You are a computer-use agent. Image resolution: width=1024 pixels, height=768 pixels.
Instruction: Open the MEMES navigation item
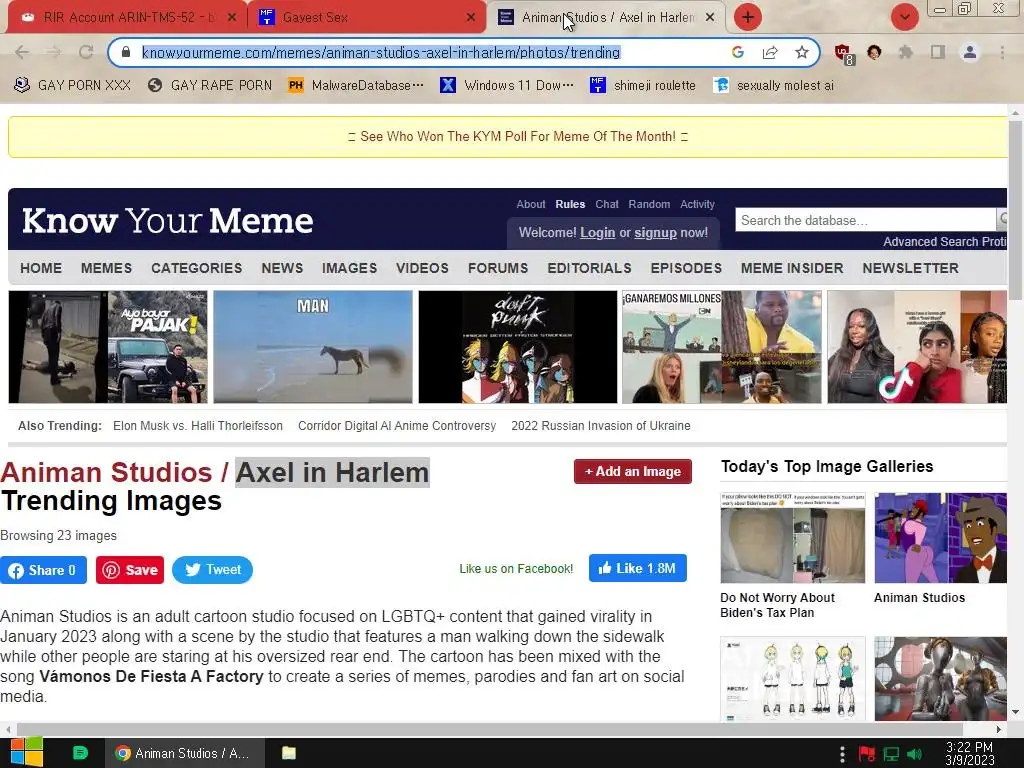[x=106, y=268]
